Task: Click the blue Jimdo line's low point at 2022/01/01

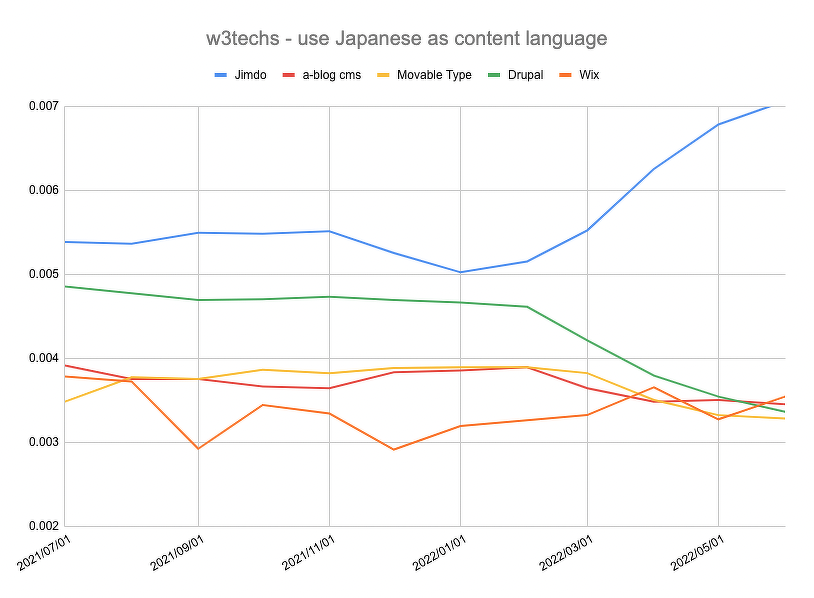Action: (460, 272)
